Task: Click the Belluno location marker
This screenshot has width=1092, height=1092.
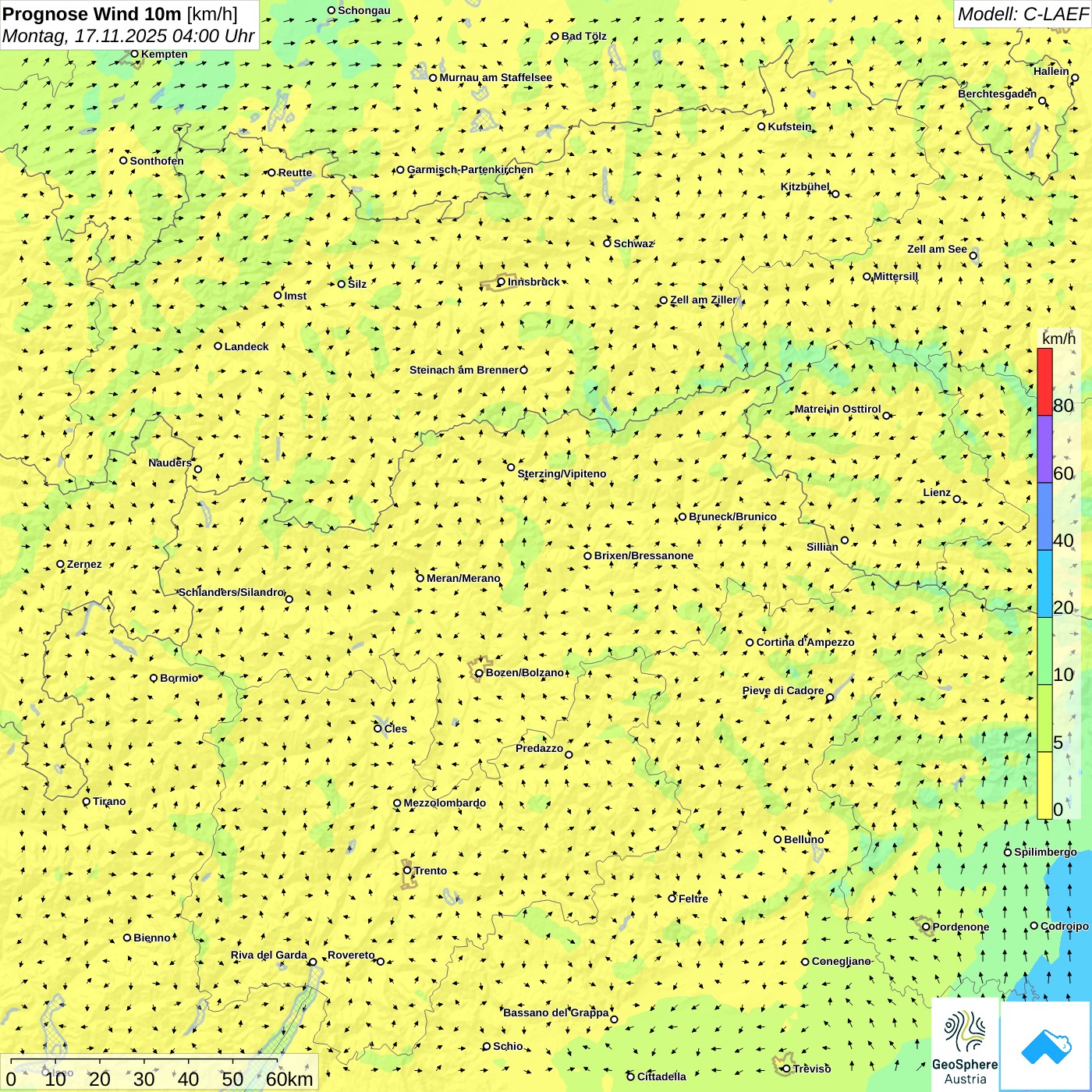Action: [x=777, y=839]
